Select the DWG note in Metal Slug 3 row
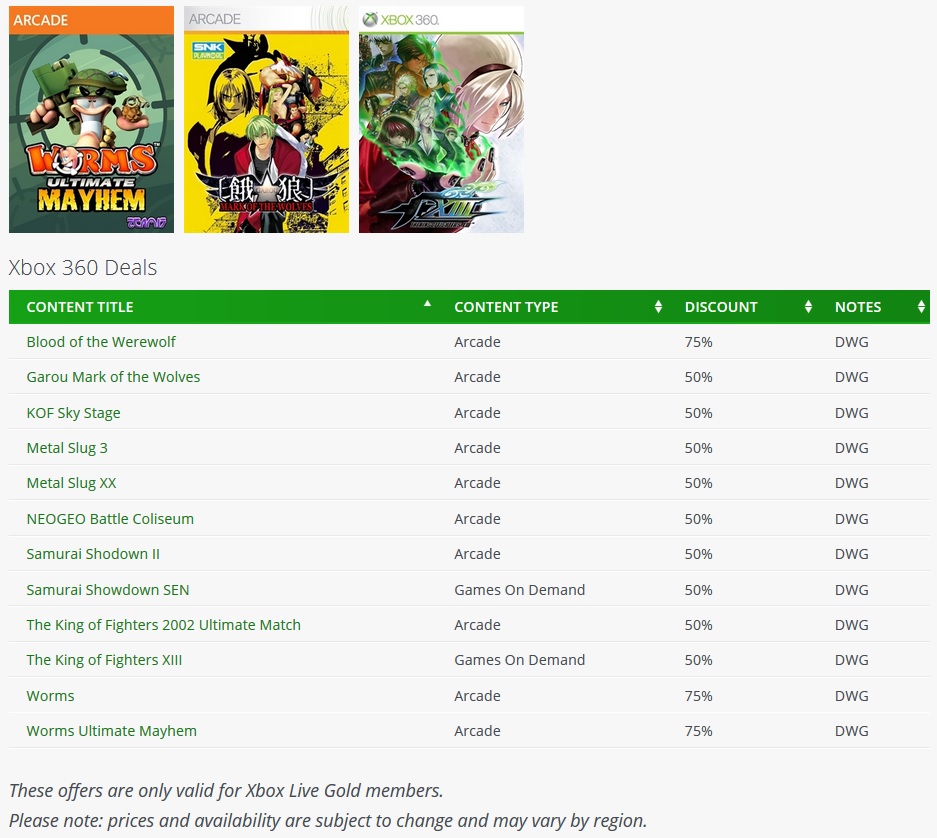The image size is (937, 838). (852, 448)
